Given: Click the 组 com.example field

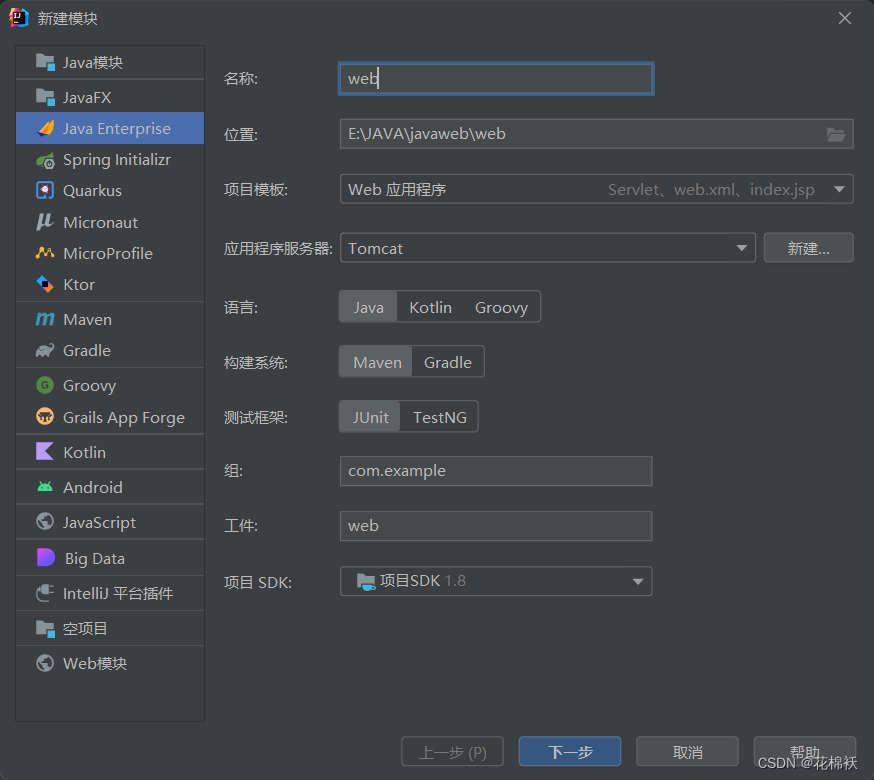Looking at the screenshot, I should [x=496, y=471].
